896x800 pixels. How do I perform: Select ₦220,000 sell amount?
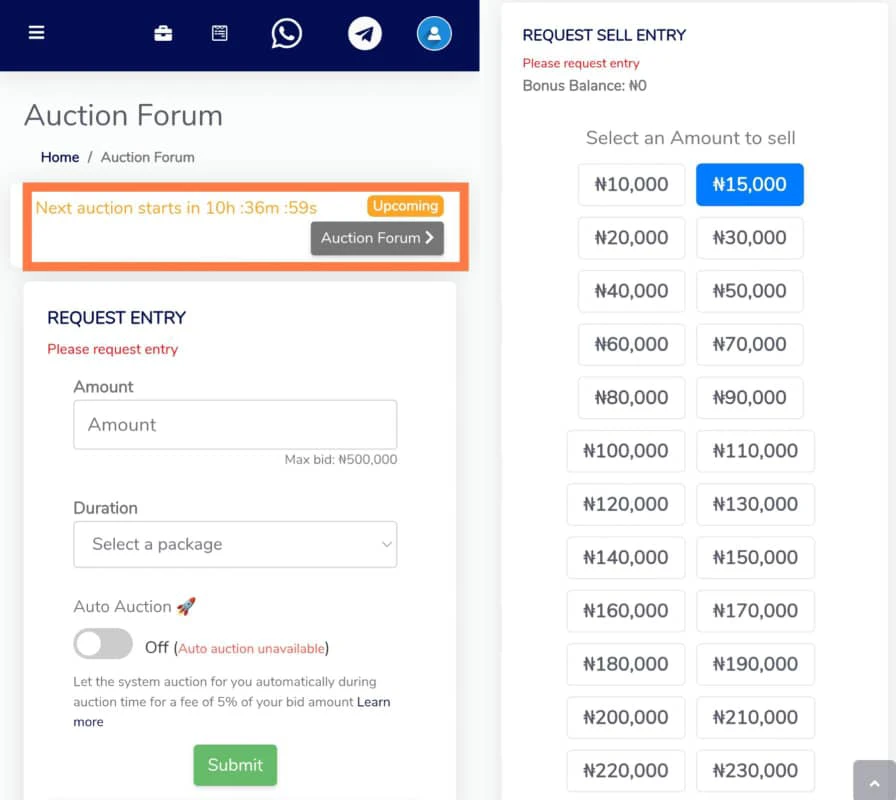click(626, 770)
